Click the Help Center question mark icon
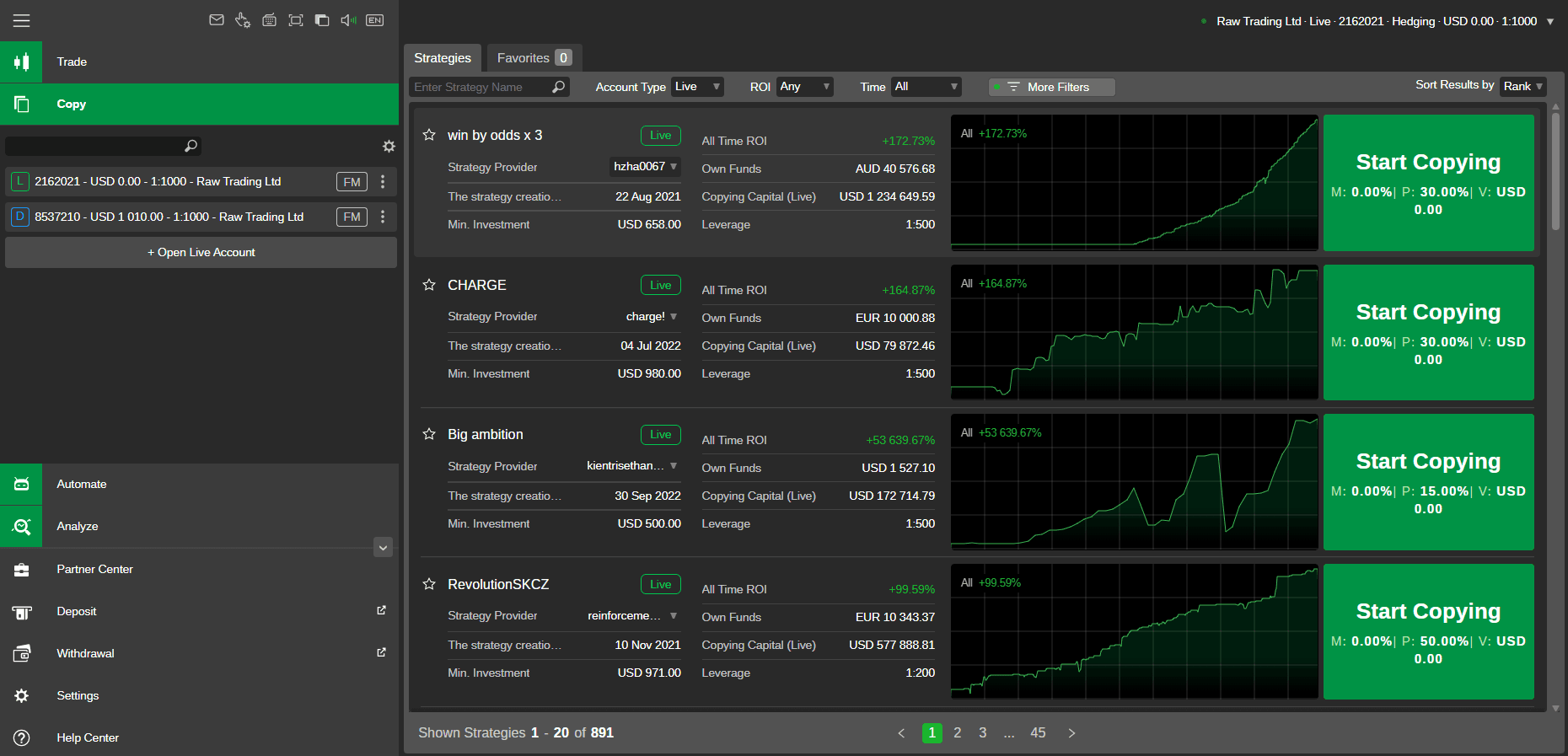 pos(21,738)
